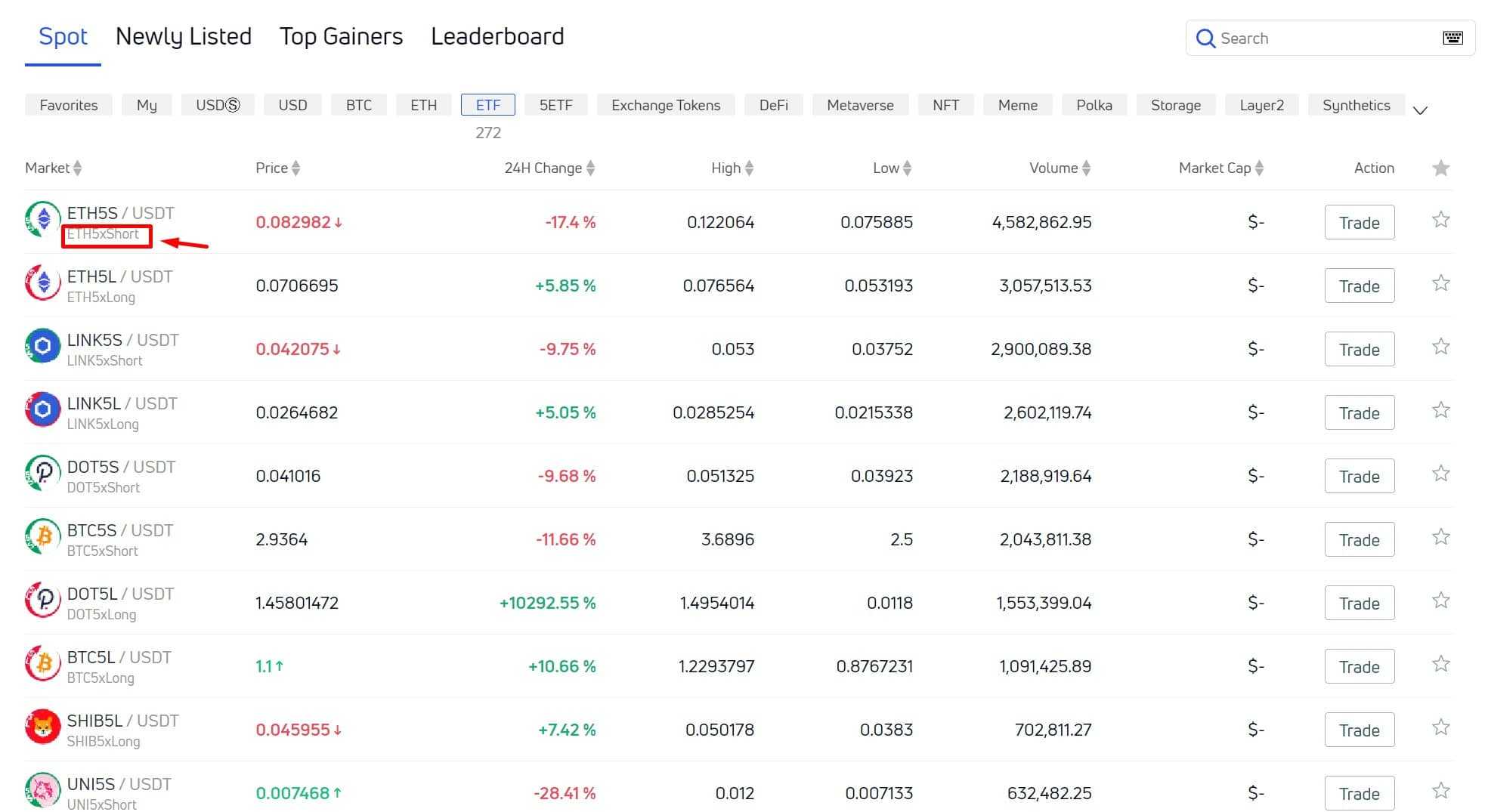Toggle the favorites star in header row
Image resolution: width=1488 pixels, height=812 pixels.
[1440, 168]
